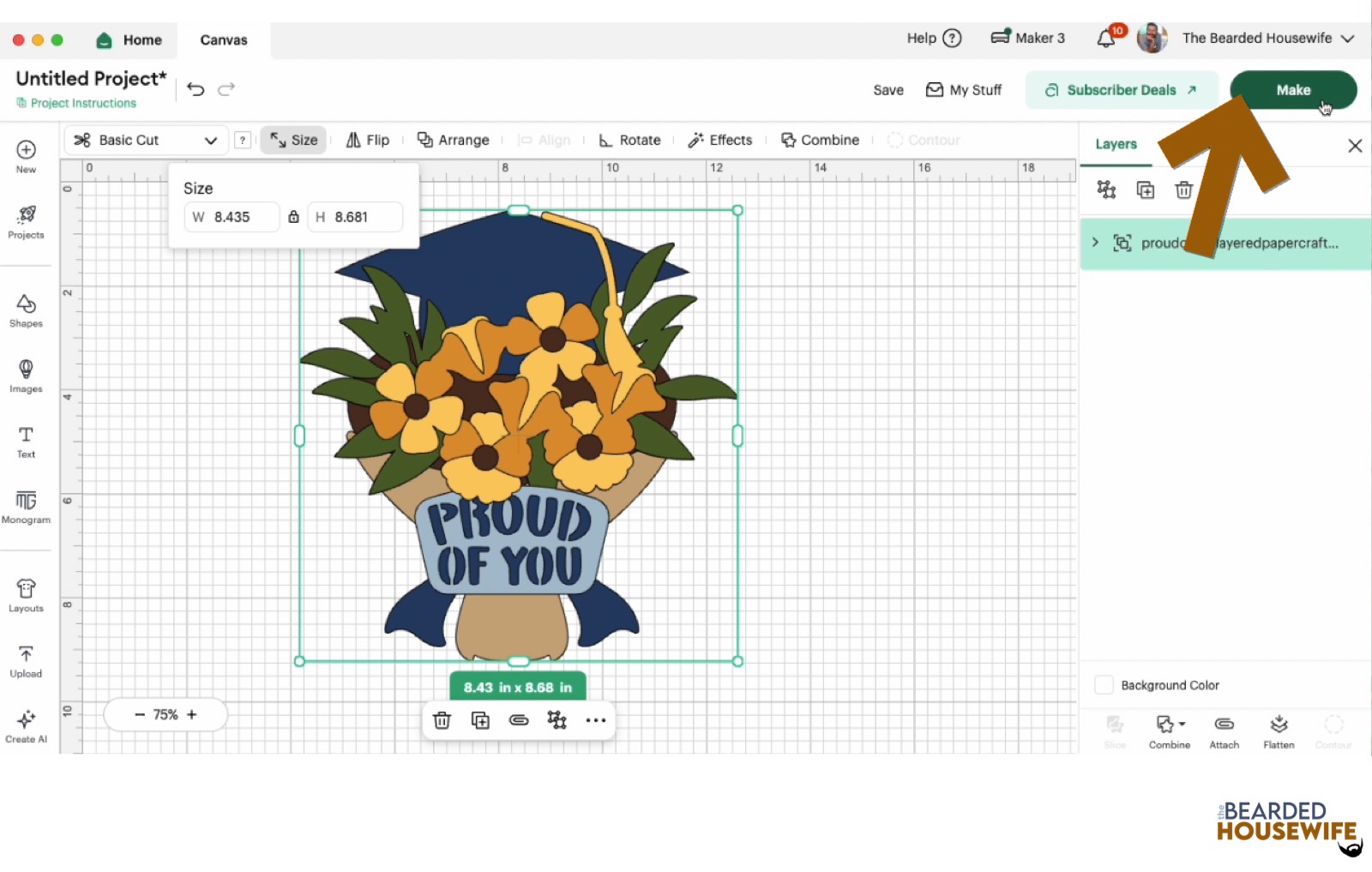Open The Bearded Housewife account menu
Image resolution: width=1372 pixels, height=872 pixels.
pyautogui.click(x=1268, y=38)
